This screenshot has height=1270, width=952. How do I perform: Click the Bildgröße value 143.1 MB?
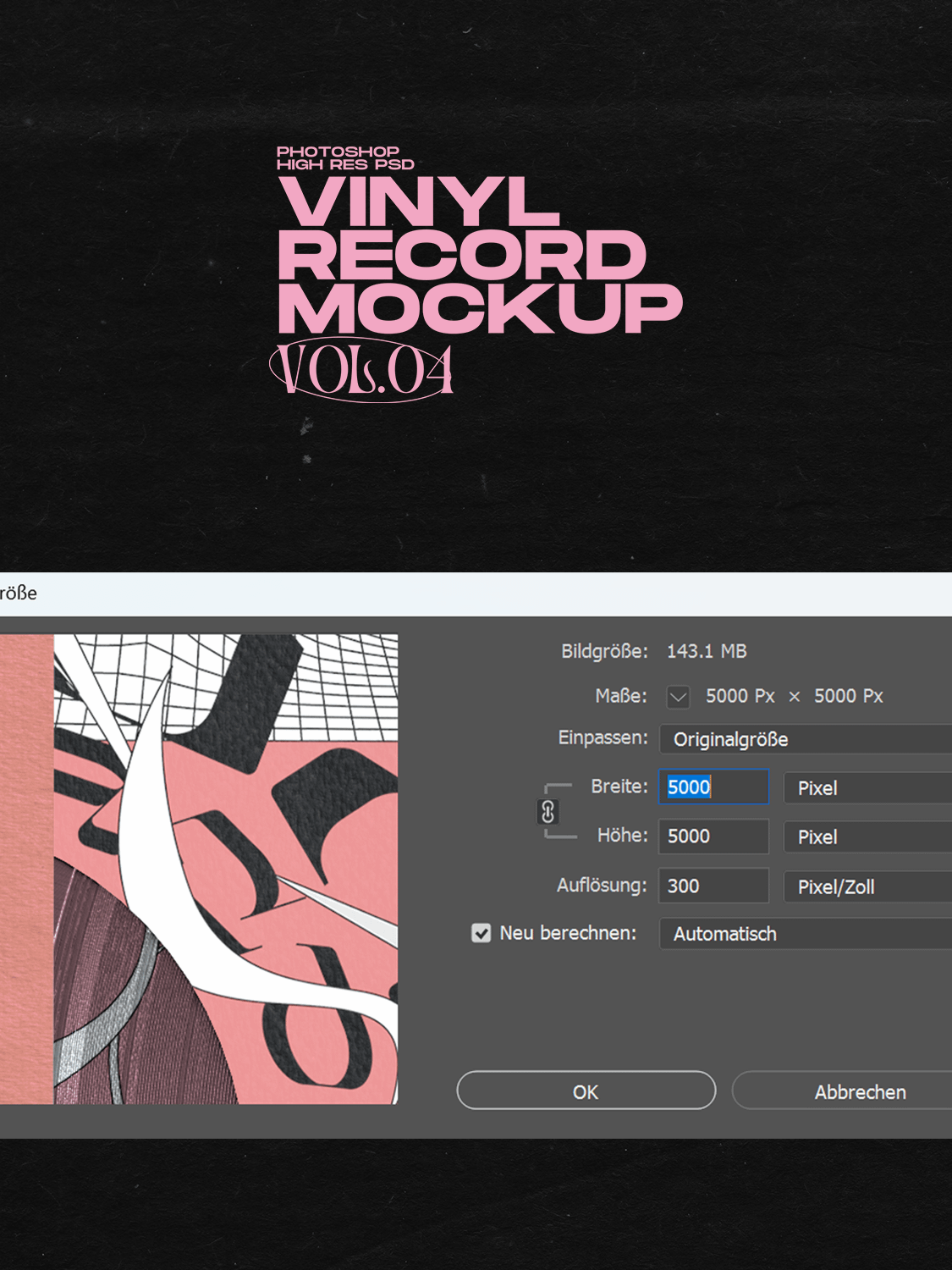click(x=707, y=651)
